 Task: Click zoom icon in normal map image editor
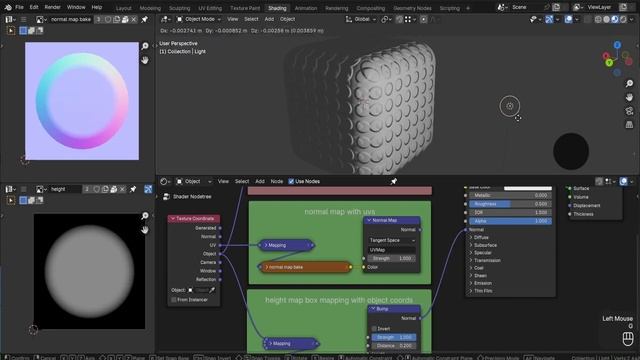pos(145,46)
